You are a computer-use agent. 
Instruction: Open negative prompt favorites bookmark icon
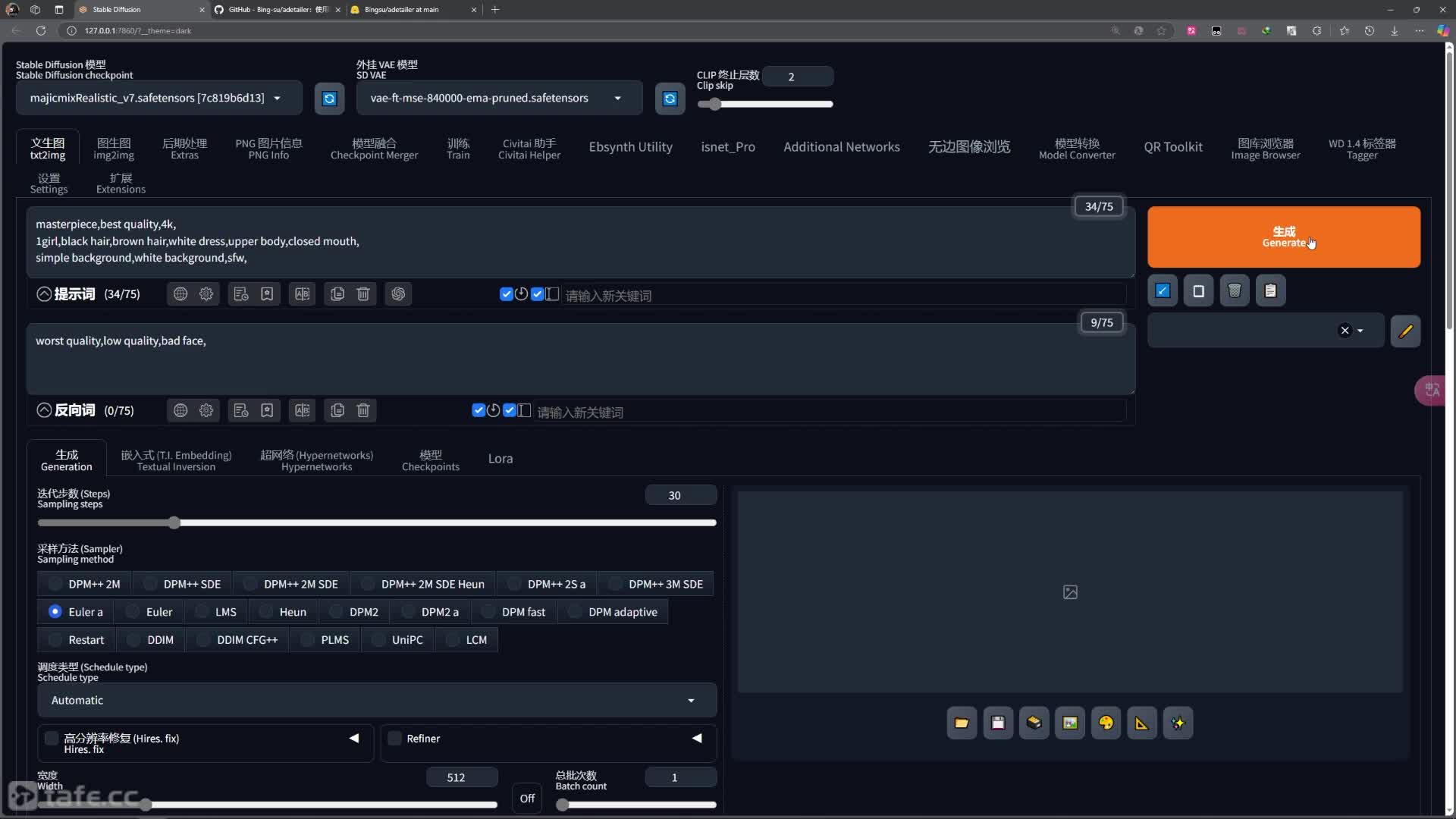click(267, 410)
